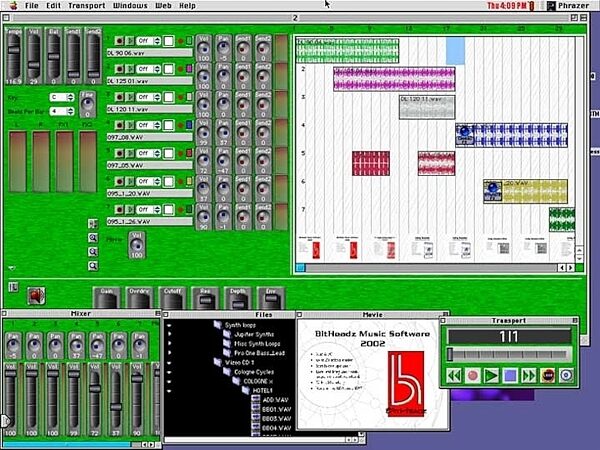Click the Phrazer application menu icon
600x450 pixels.
551,6
